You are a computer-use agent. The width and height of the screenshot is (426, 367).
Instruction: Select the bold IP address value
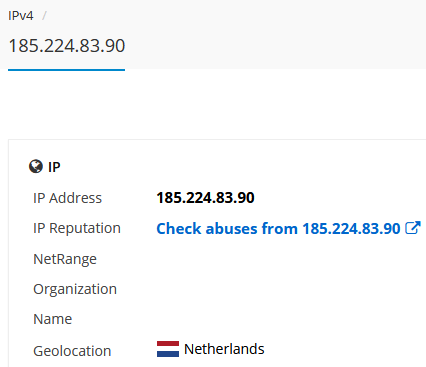click(205, 198)
